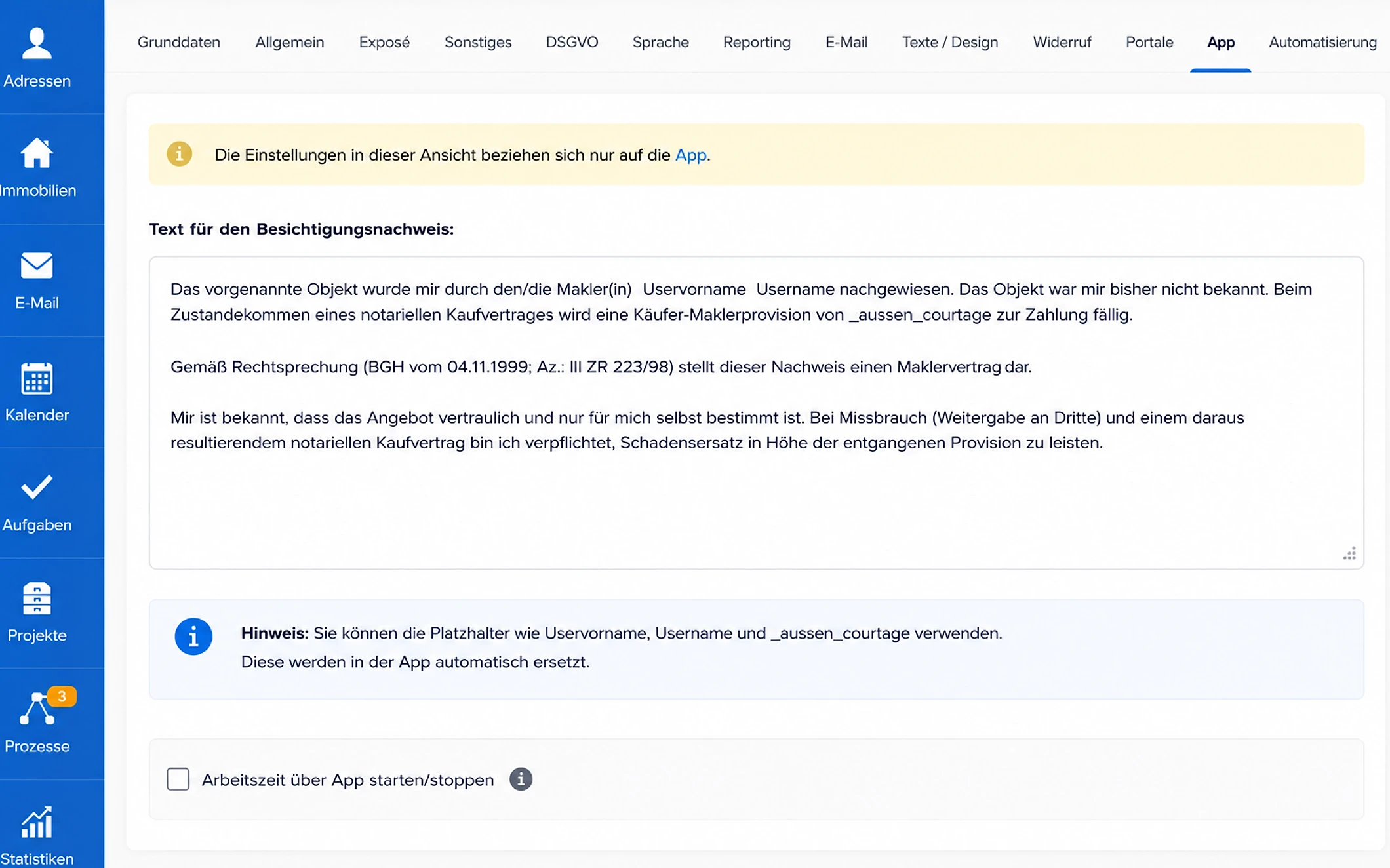Click the text area resize handle

(x=1349, y=555)
